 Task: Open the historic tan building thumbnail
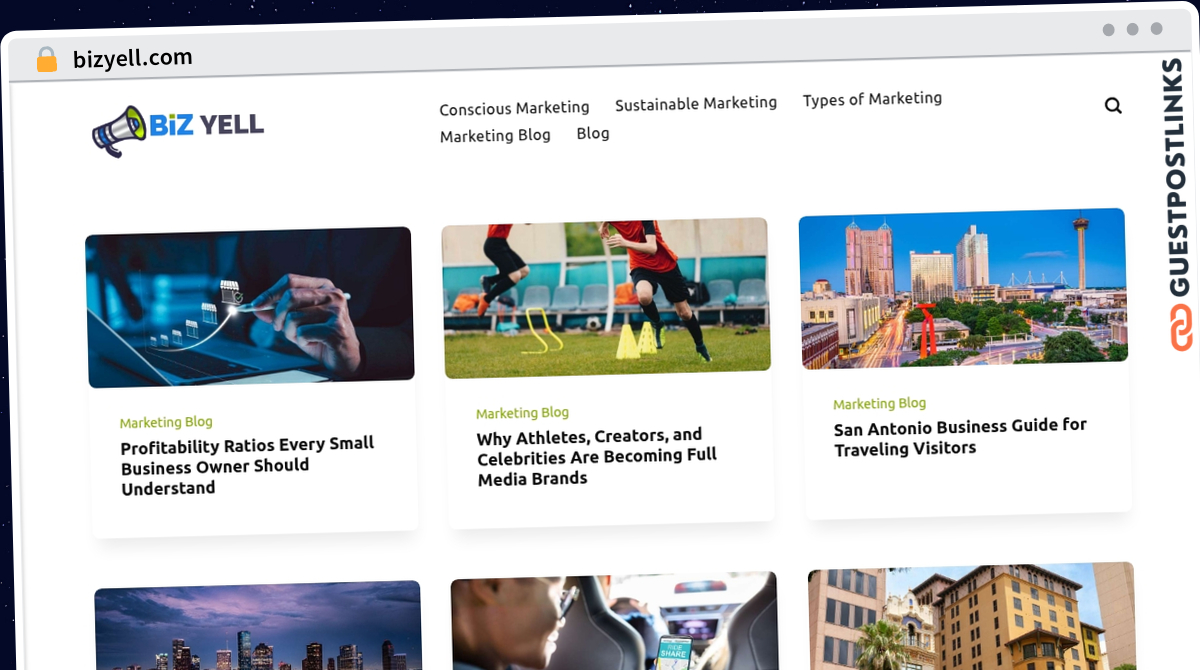(x=971, y=616)
